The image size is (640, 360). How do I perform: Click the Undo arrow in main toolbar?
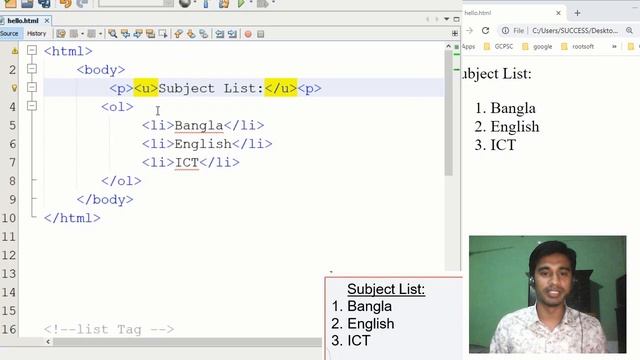tap(66, 4)
